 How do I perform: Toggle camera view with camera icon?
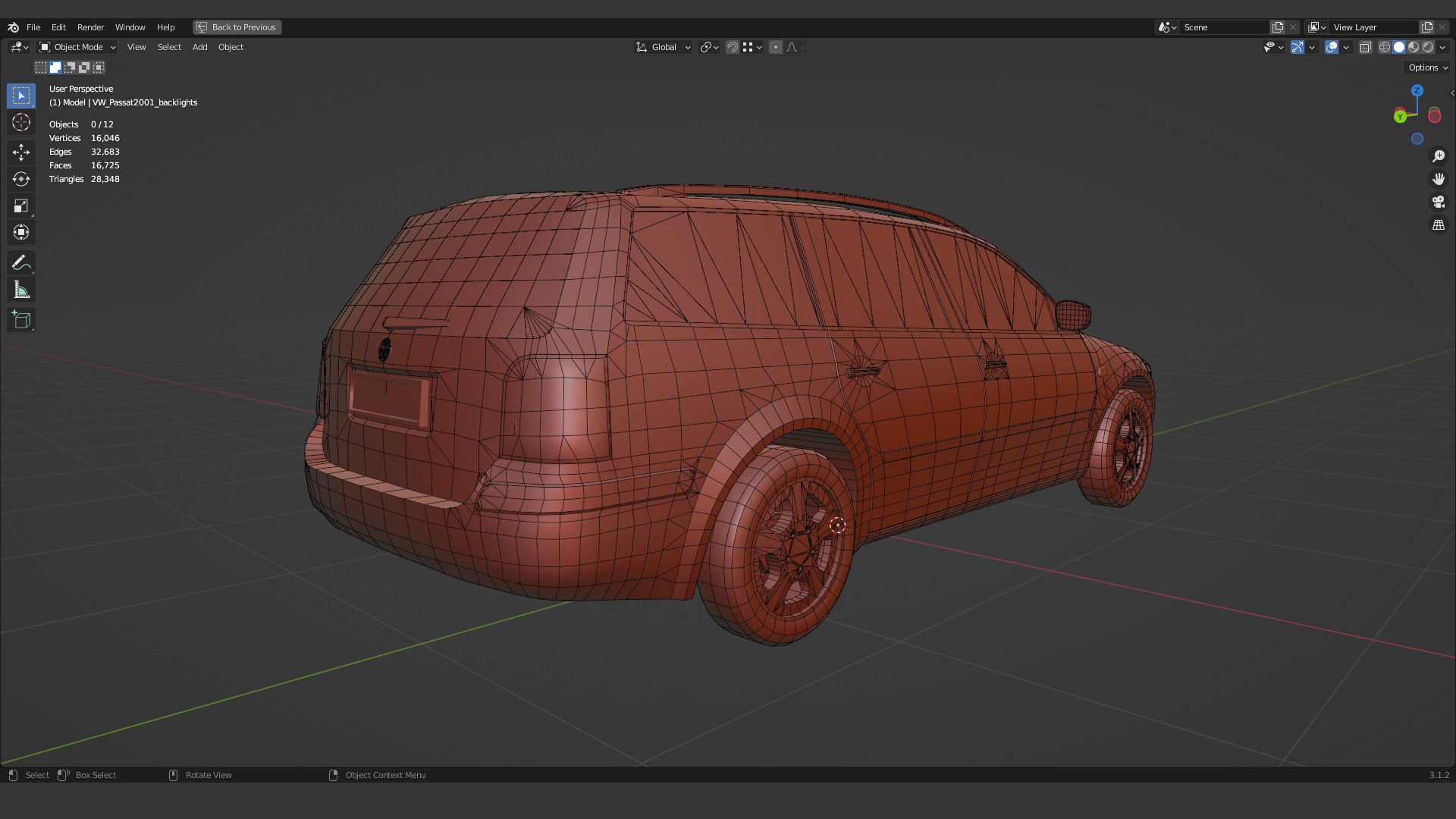coord(1439,202)
